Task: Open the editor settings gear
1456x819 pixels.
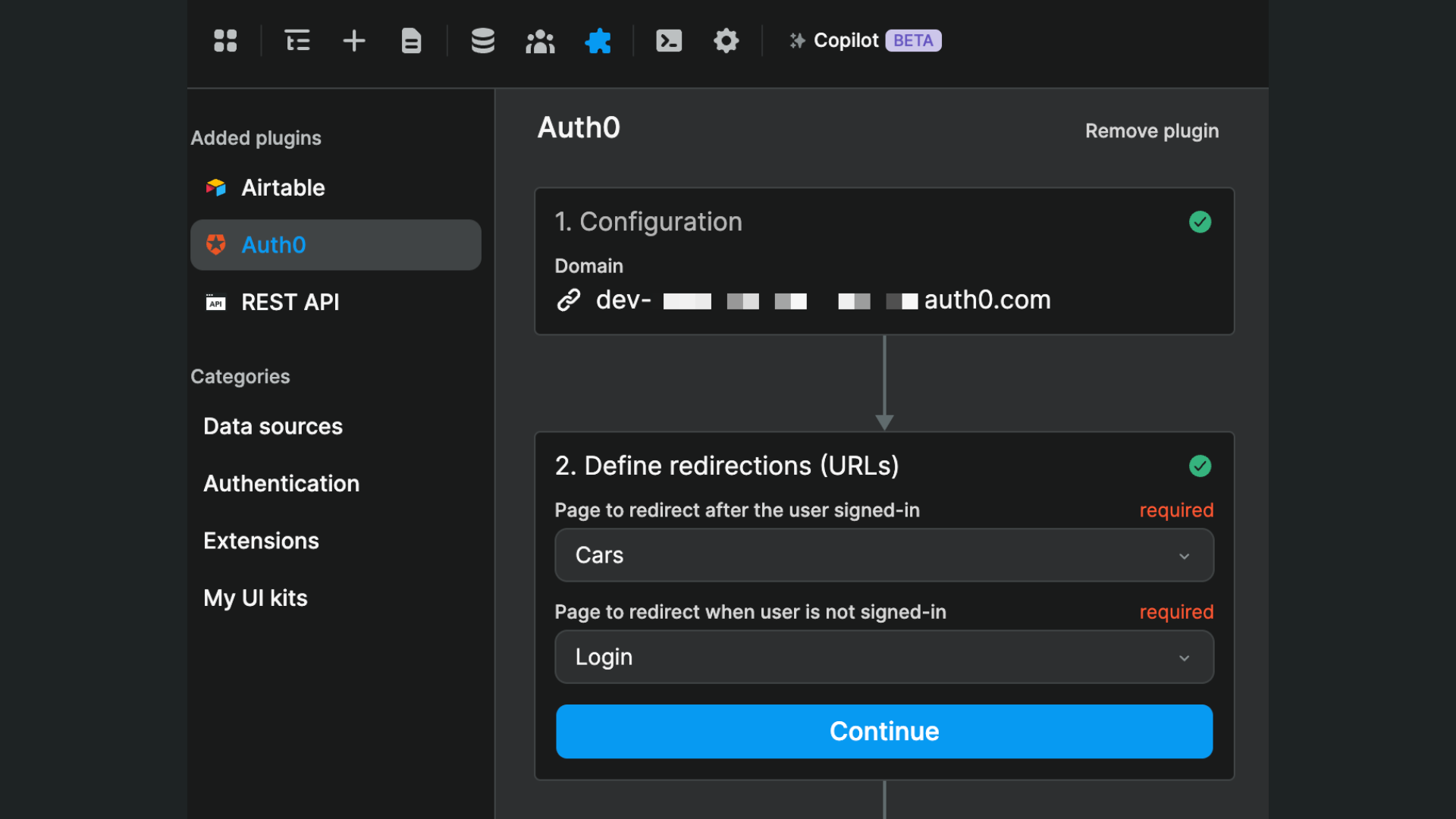Action: 726,41
